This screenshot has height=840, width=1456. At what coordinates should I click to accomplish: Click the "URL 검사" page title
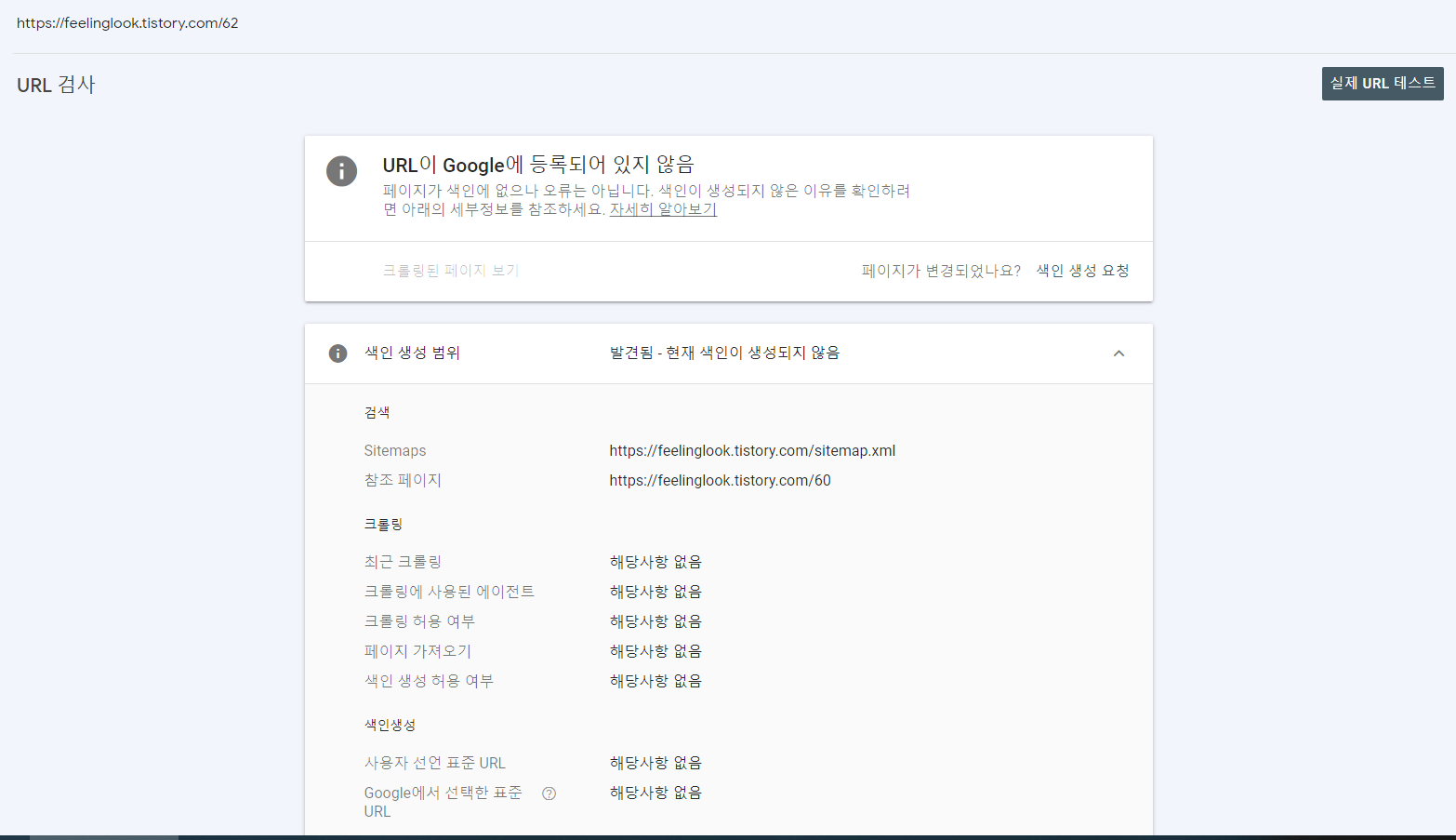[x=55, y=84]
